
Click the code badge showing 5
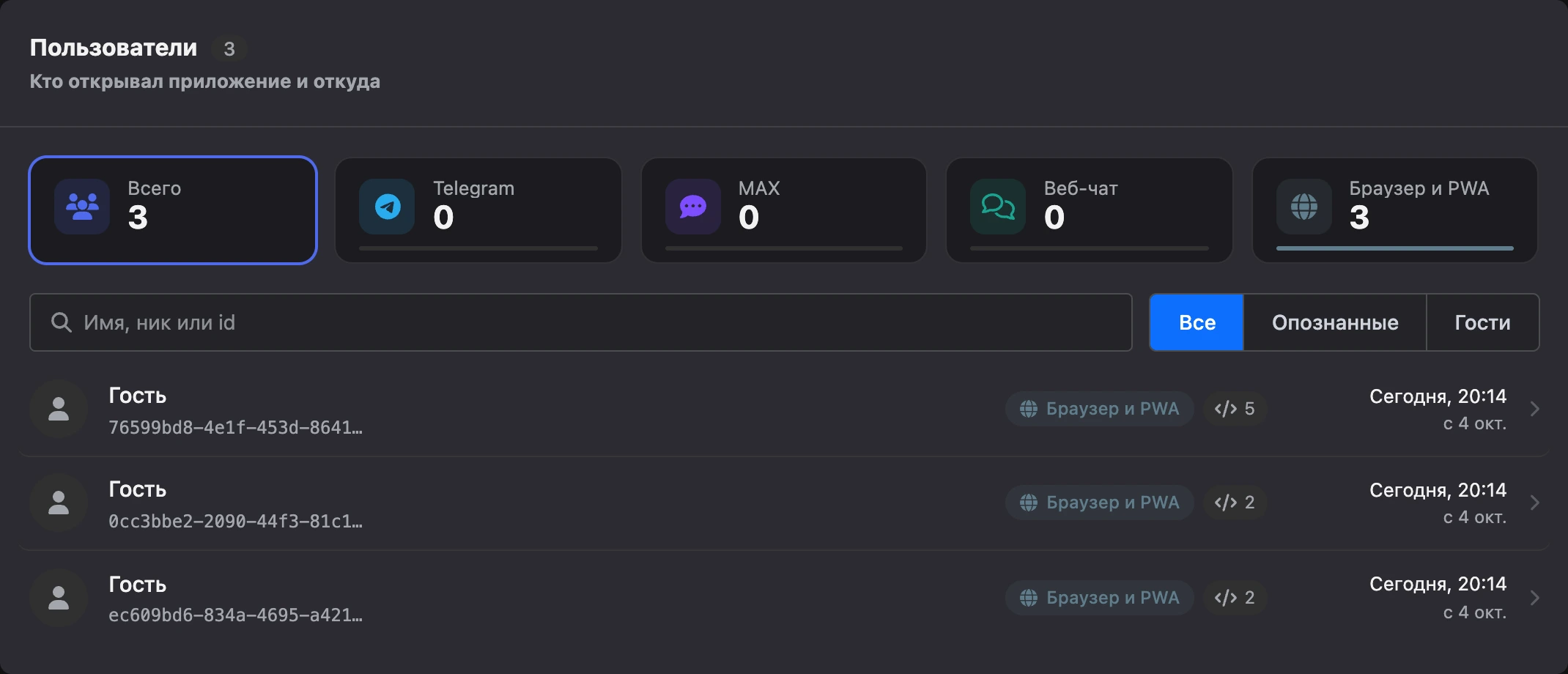(x=1235, y=409)
